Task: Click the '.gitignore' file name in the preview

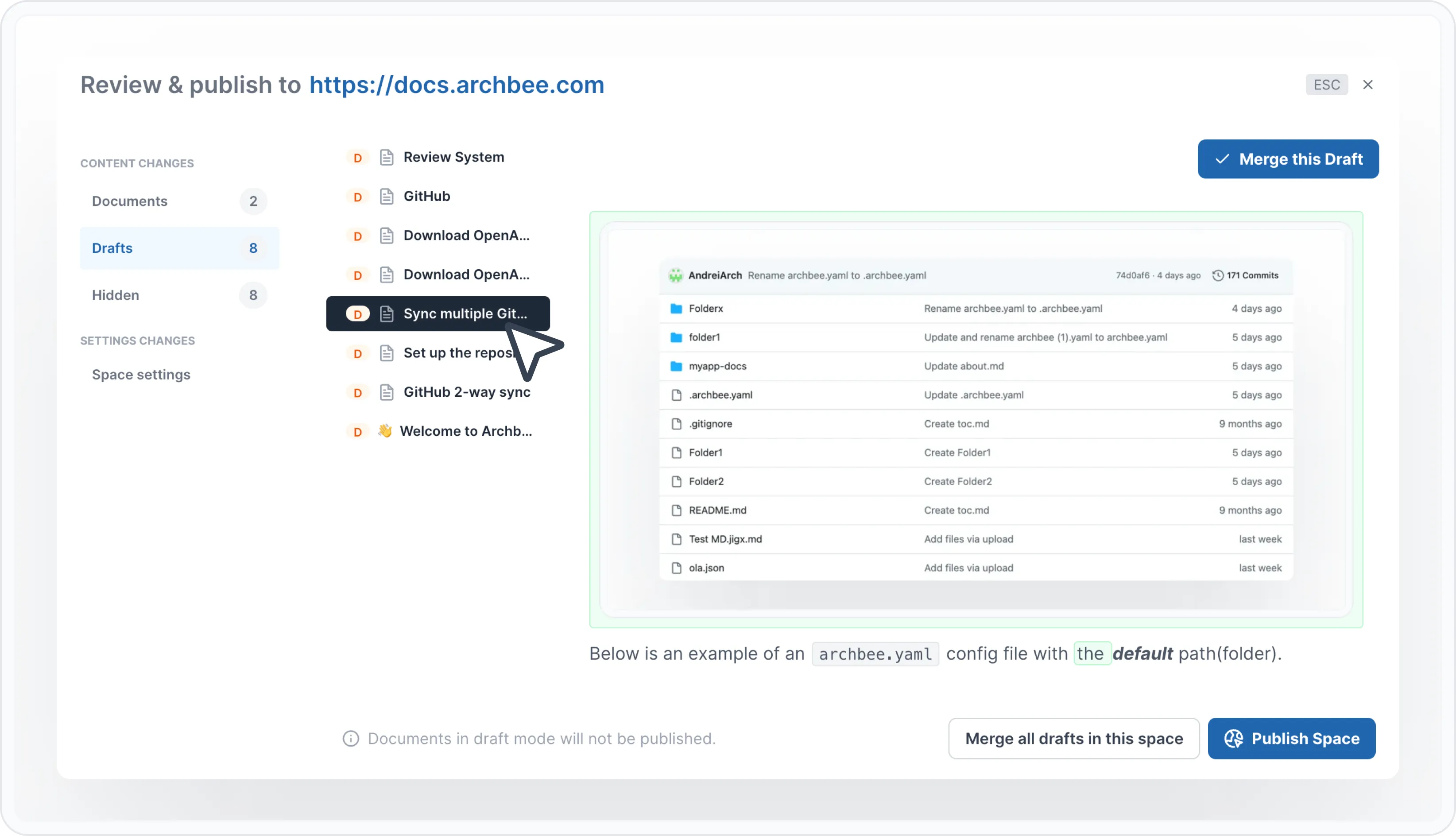Action: [710, 424]
